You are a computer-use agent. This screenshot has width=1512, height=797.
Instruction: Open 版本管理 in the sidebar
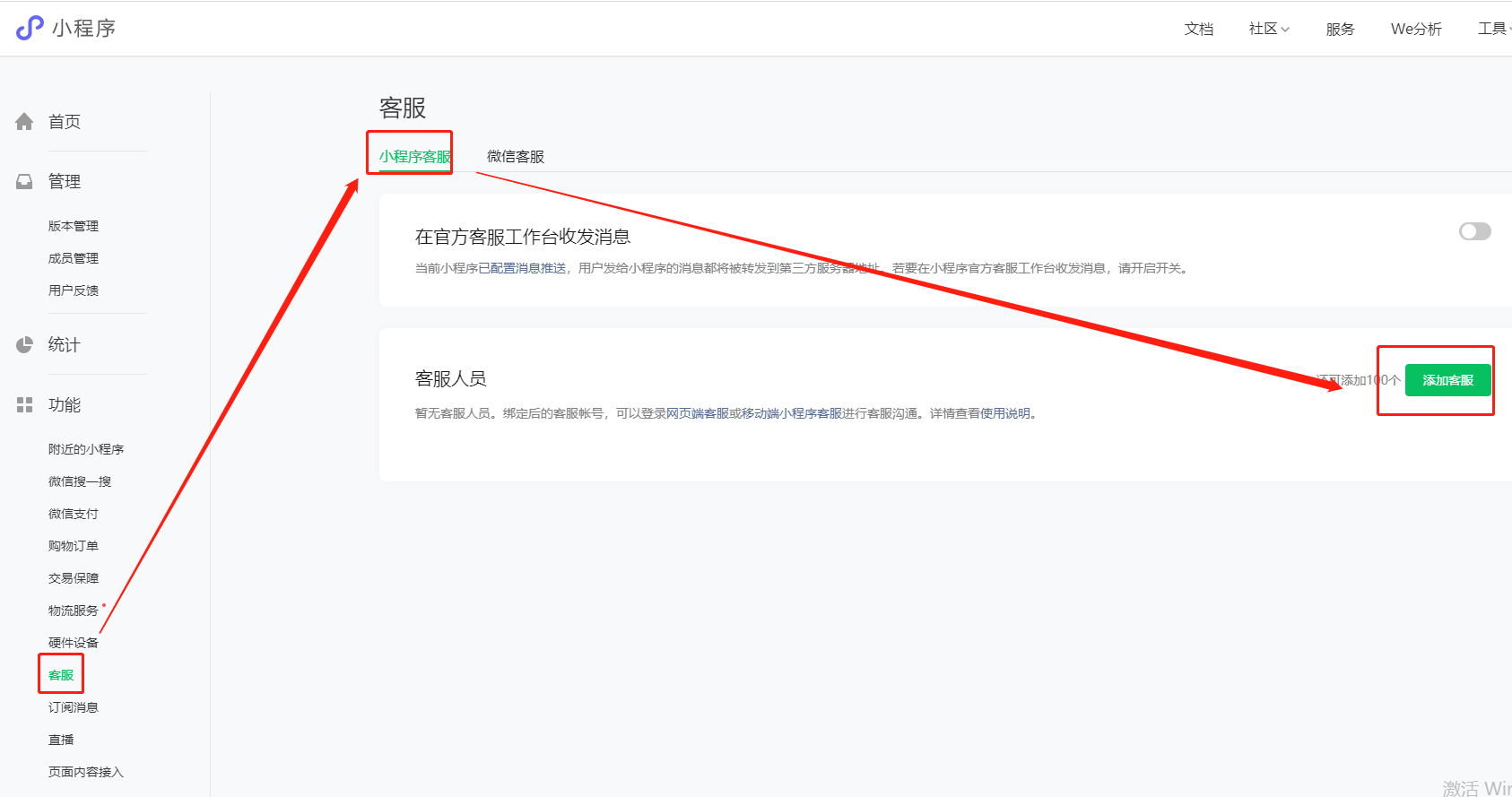[74, 226]
